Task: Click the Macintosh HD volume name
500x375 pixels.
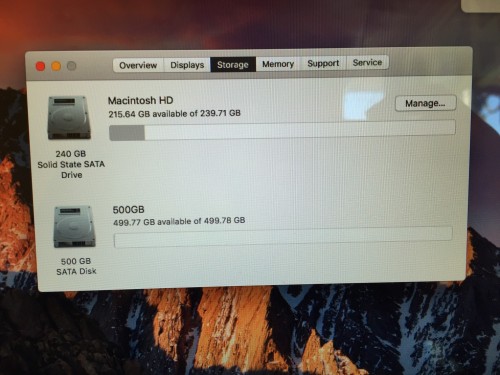Action: pos(140,100)
